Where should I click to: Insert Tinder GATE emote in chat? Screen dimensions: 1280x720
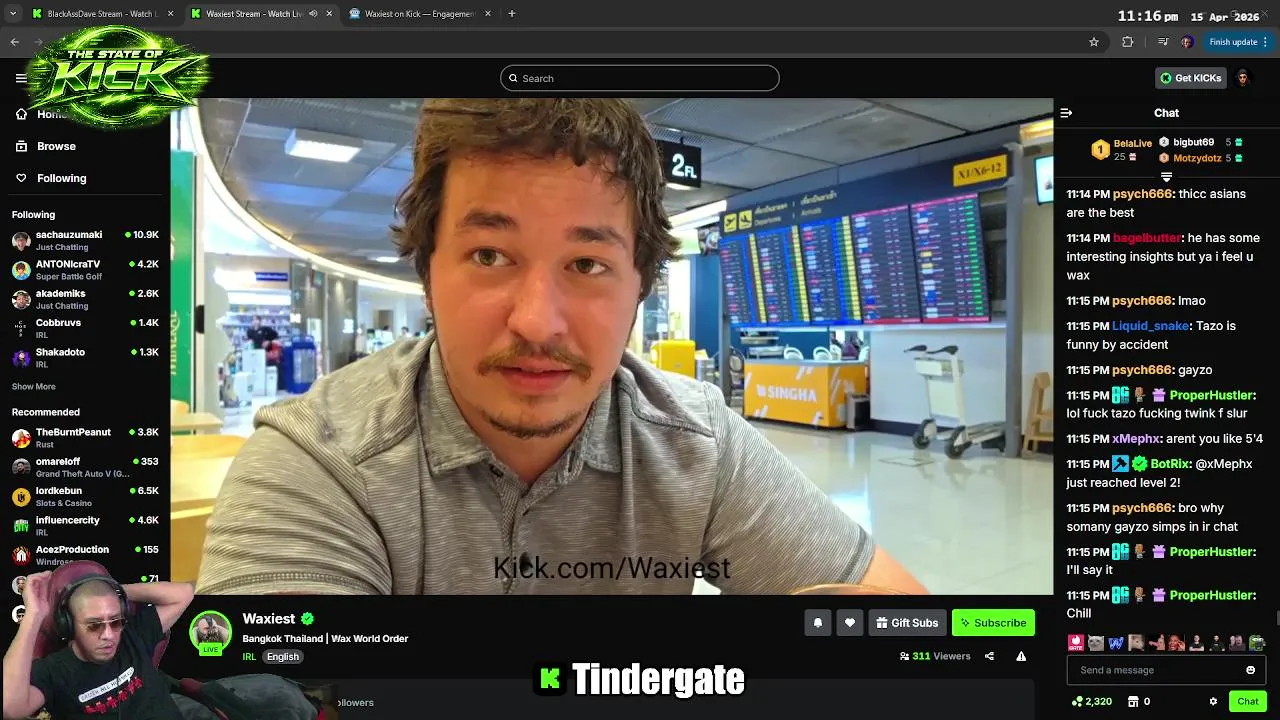[1076, 643]
